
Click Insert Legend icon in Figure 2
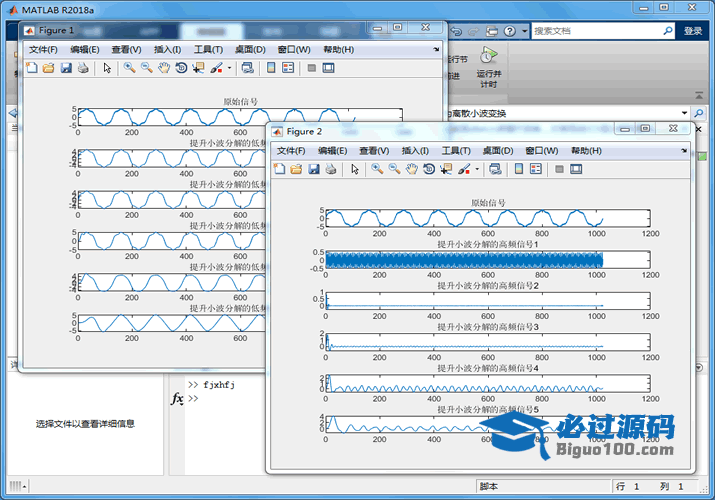tap(535, 169)
